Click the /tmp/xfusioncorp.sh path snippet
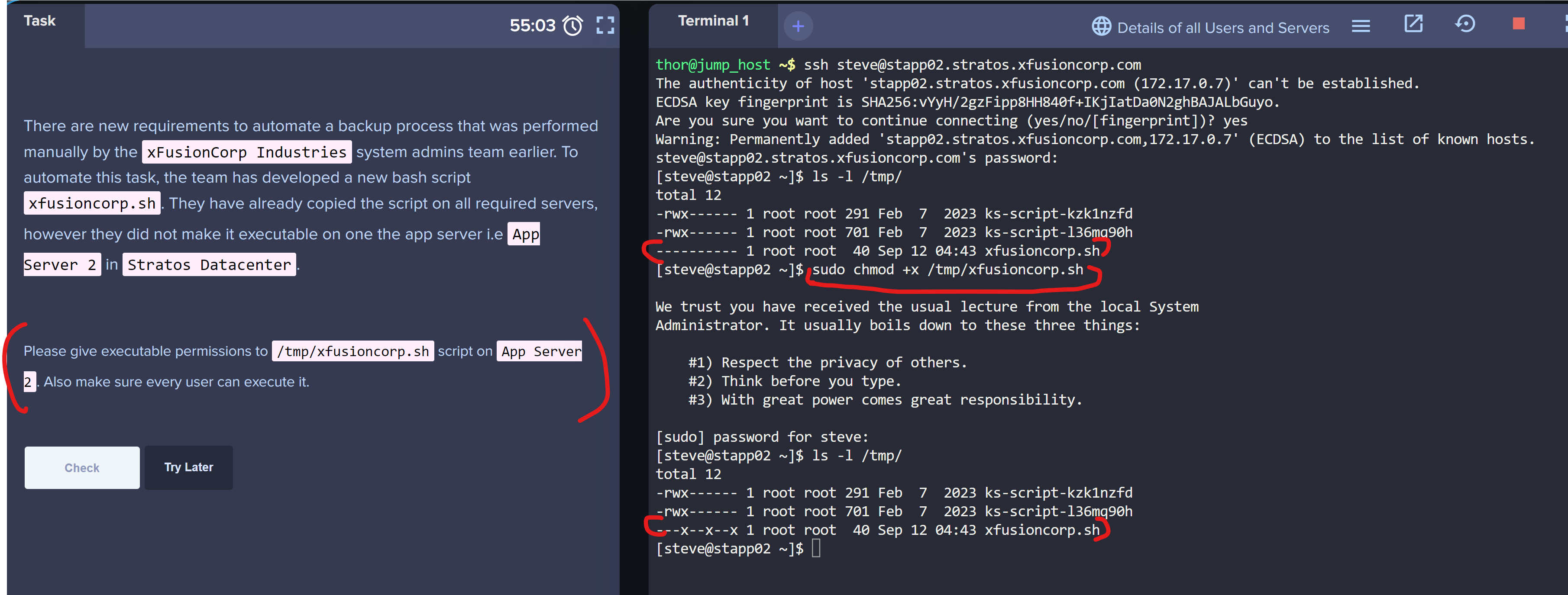 (x=352, y=352)
